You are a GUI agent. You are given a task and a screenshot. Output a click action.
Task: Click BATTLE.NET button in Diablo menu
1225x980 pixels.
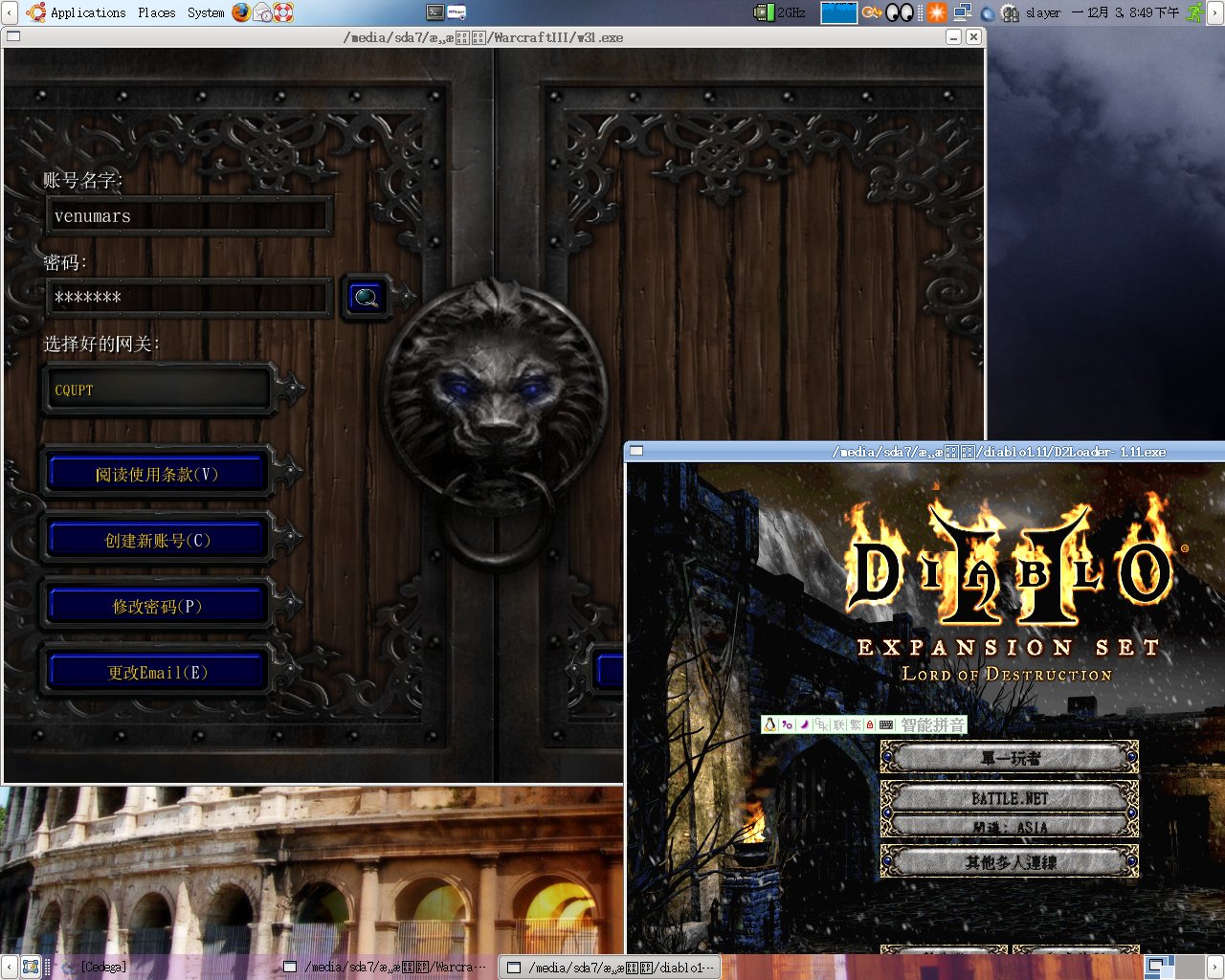[1010, 797]
